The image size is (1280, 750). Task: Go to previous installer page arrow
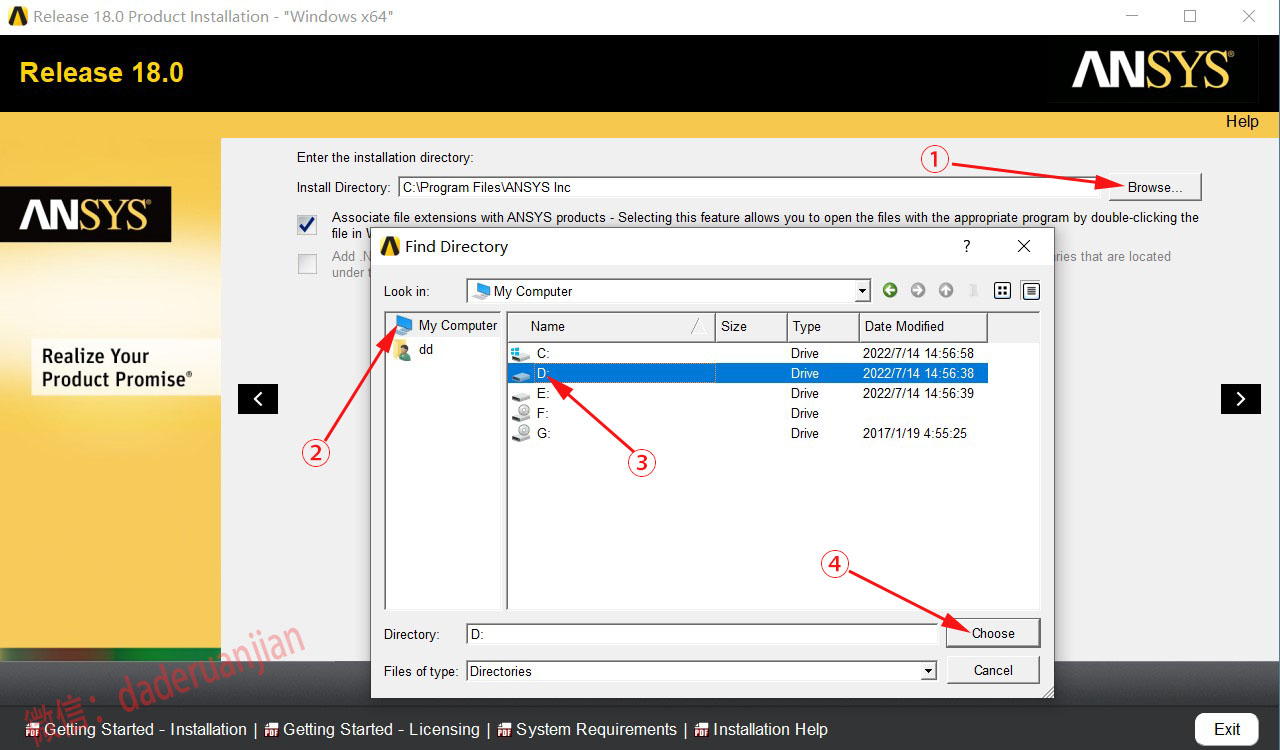pyautogui.click(x=258, y=399)
